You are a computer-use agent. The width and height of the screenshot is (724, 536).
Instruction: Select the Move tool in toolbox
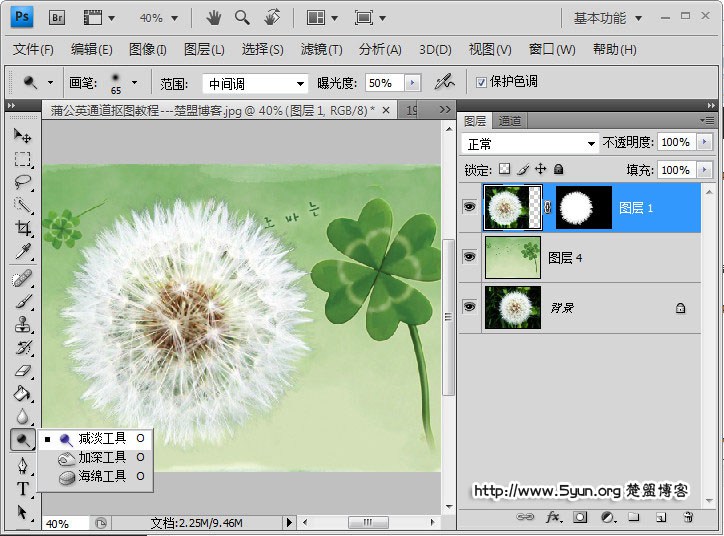pos(22,136)
